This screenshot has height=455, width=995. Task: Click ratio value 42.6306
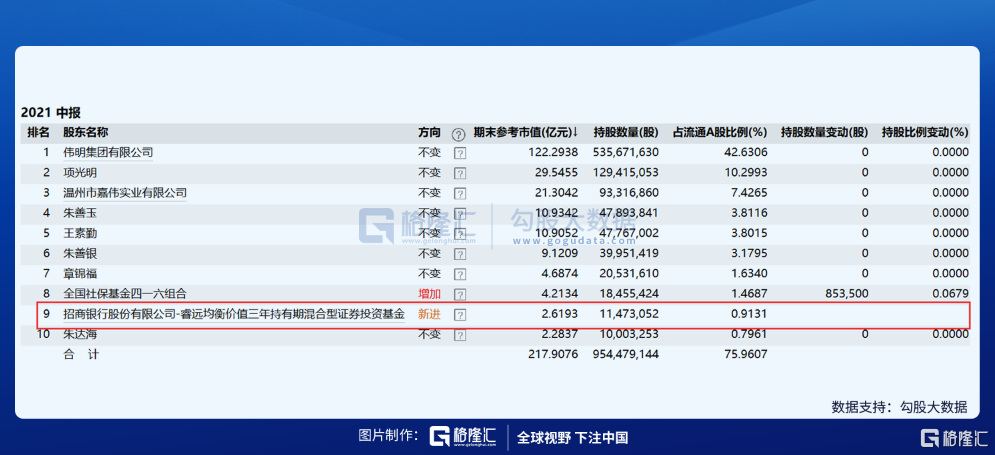click(x=746, y=152)
